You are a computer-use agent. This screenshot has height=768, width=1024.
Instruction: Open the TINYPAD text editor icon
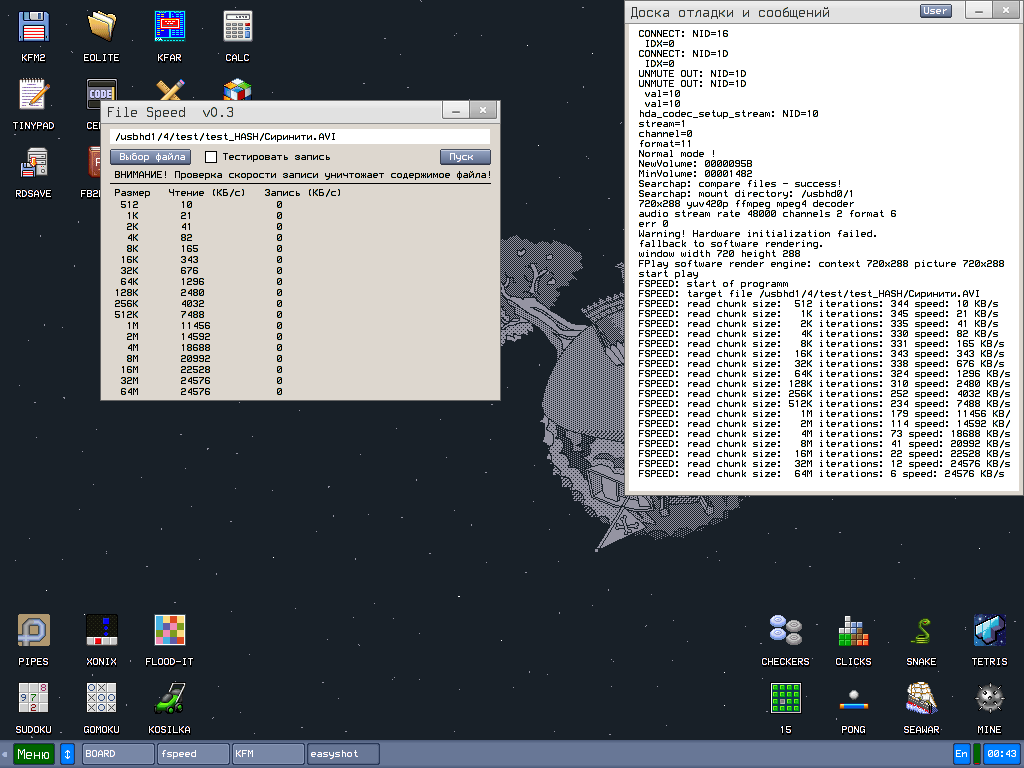point(33,95)
